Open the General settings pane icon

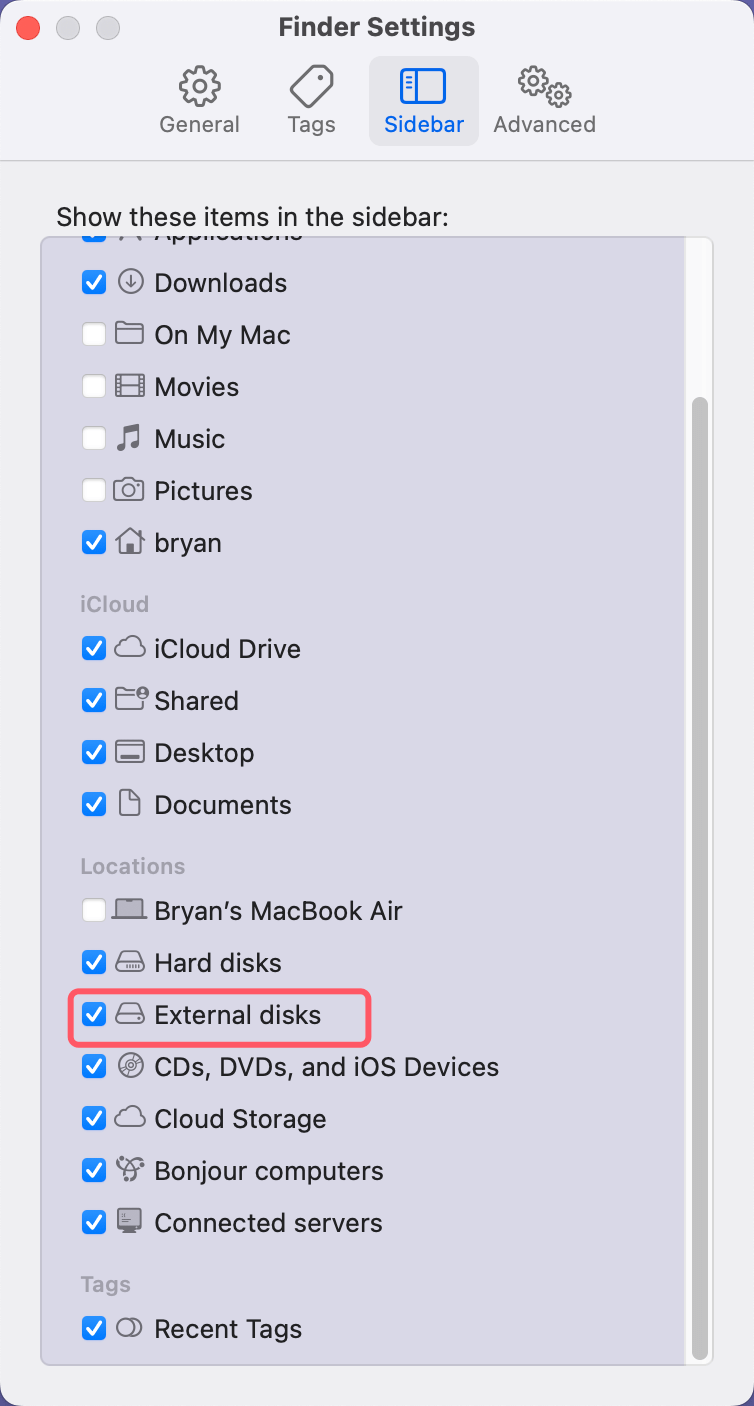pos(199,87)
